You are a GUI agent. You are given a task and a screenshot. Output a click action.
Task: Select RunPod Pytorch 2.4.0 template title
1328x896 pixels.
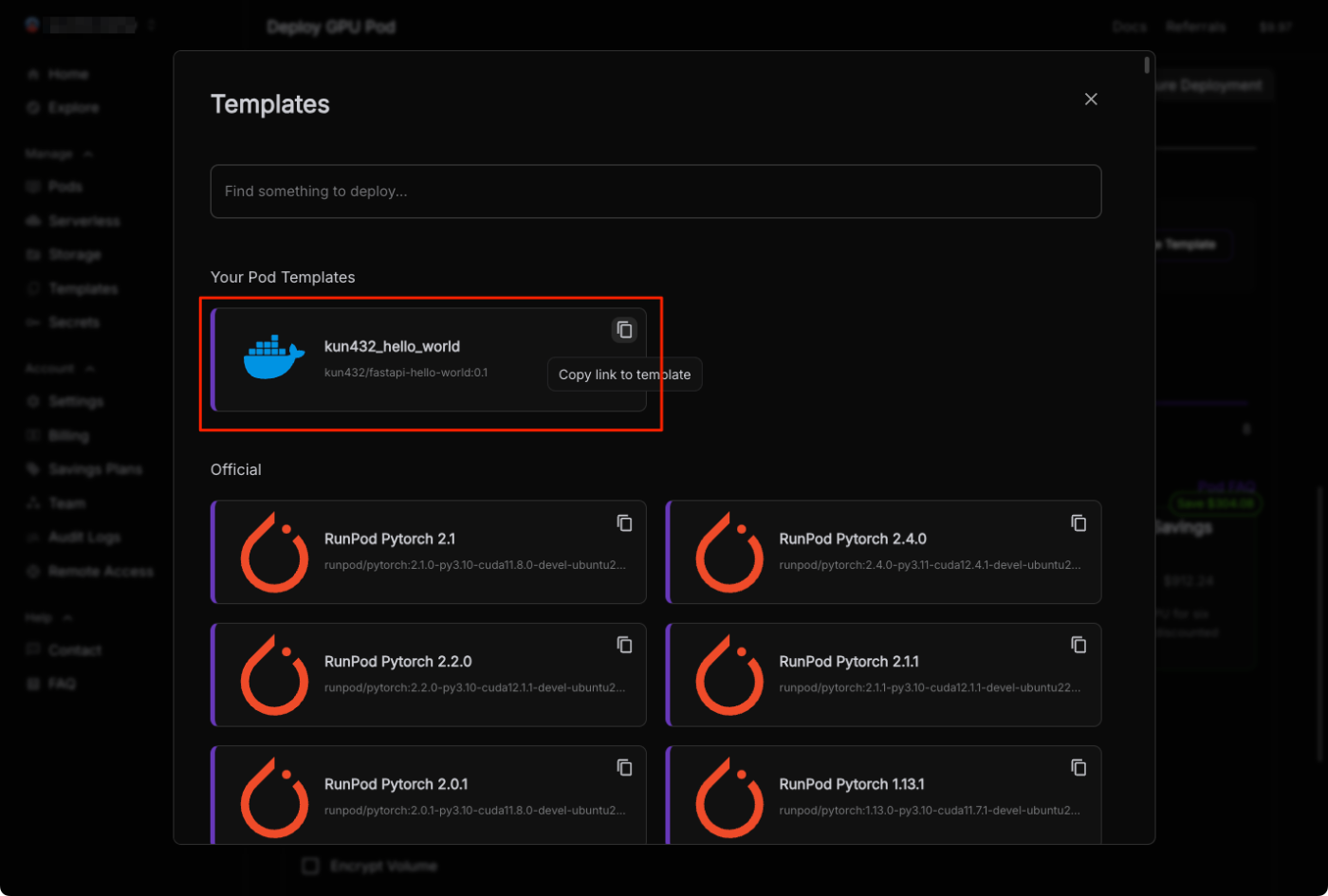853,539
